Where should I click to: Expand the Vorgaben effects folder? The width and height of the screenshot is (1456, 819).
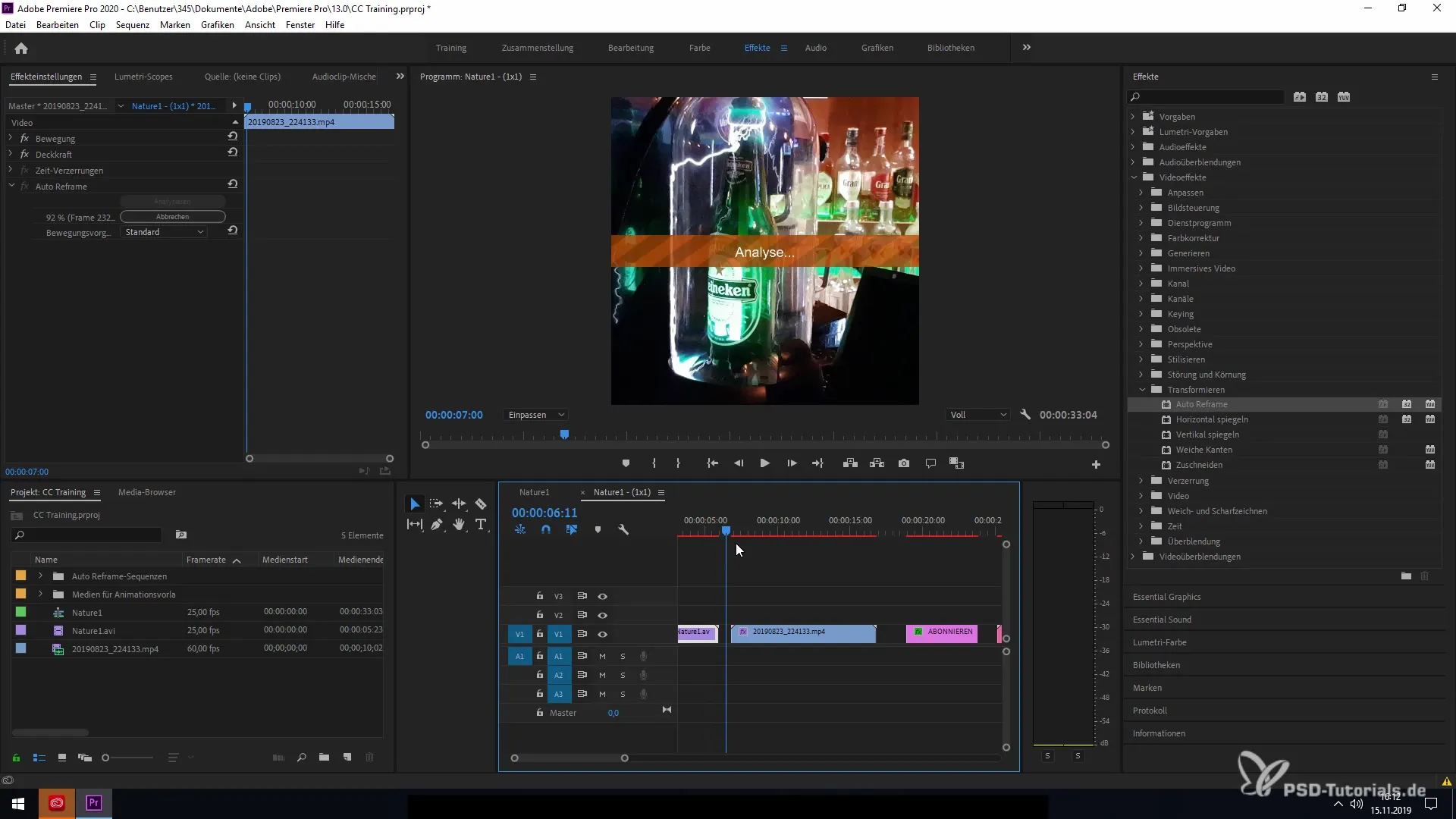(x=1133, y=117)
